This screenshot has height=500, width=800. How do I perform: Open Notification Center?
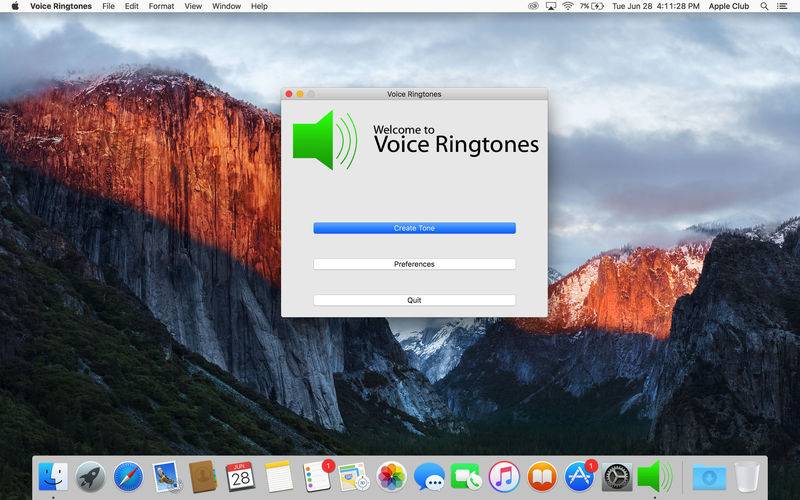click(x=782, y=6)
